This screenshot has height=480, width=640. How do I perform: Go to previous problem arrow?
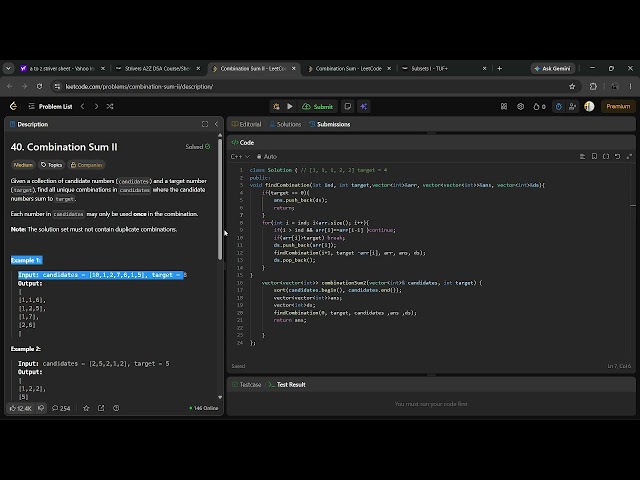[x=83, y=107]
